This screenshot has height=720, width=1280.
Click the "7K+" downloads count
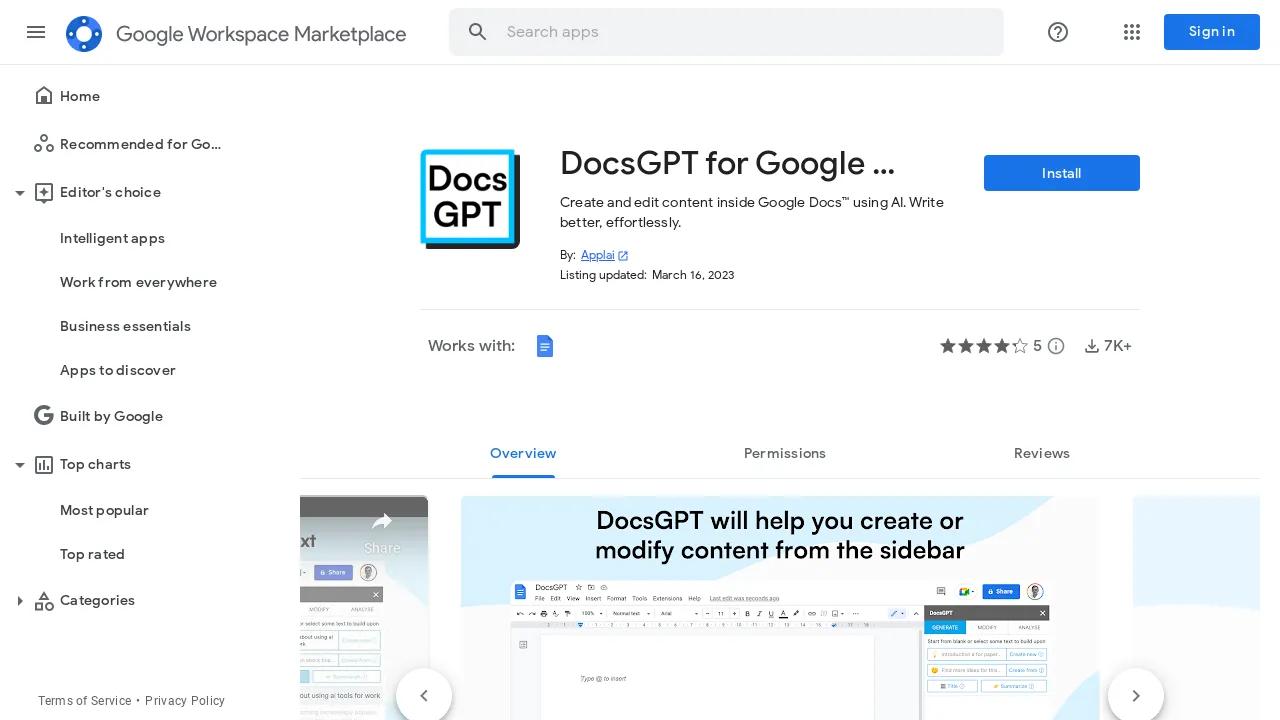pyautogui.click(x=1118, y=346)
